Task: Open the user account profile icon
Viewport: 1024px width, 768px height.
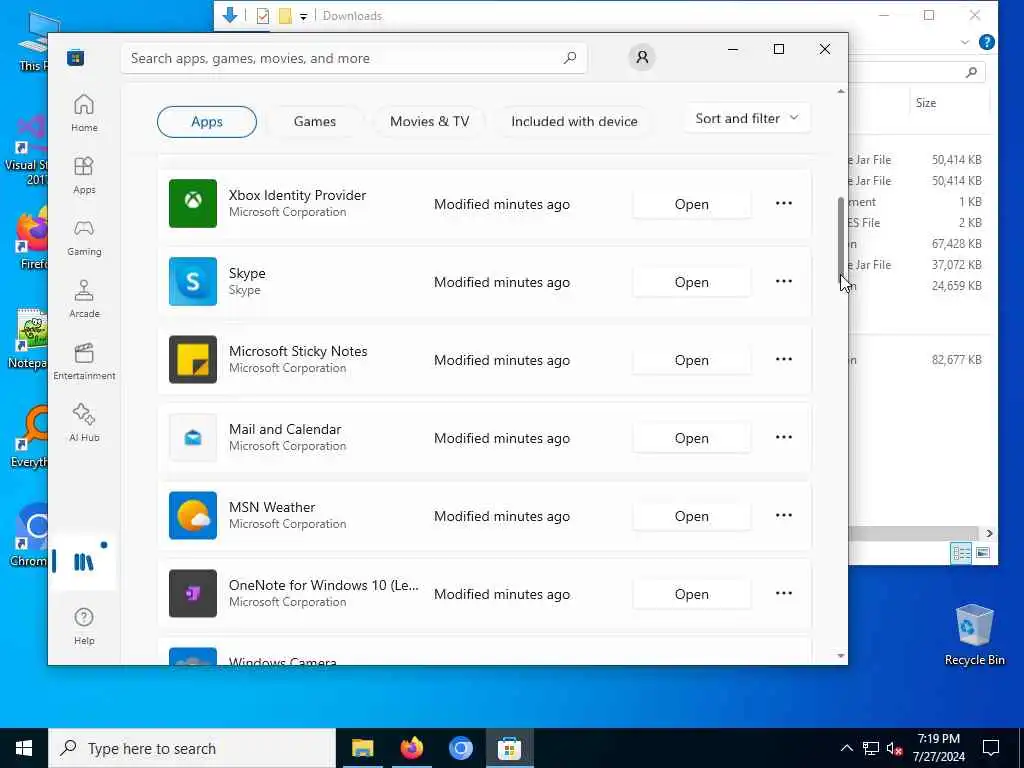Action: click(x=642, y=57)
